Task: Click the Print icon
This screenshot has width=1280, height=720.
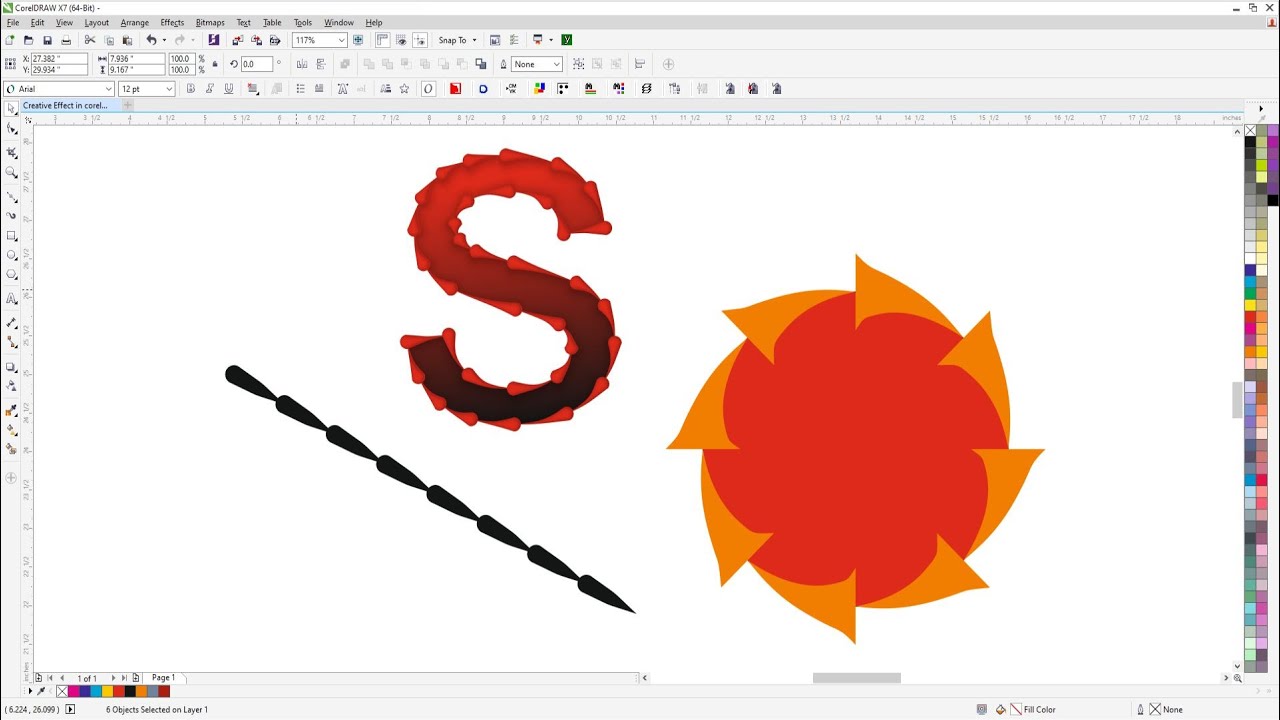Action: (x=66, y=40)
